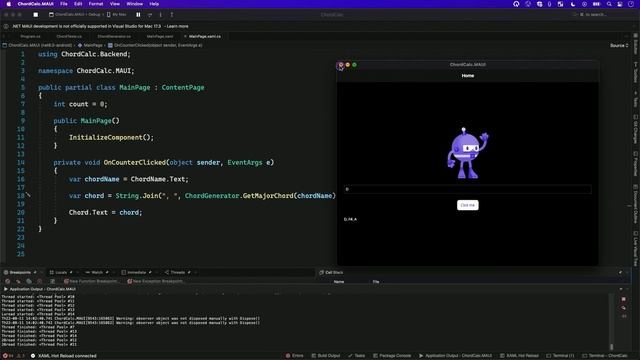
Task: Click the 'InitializeComponent();' code line
Action: 111,138
